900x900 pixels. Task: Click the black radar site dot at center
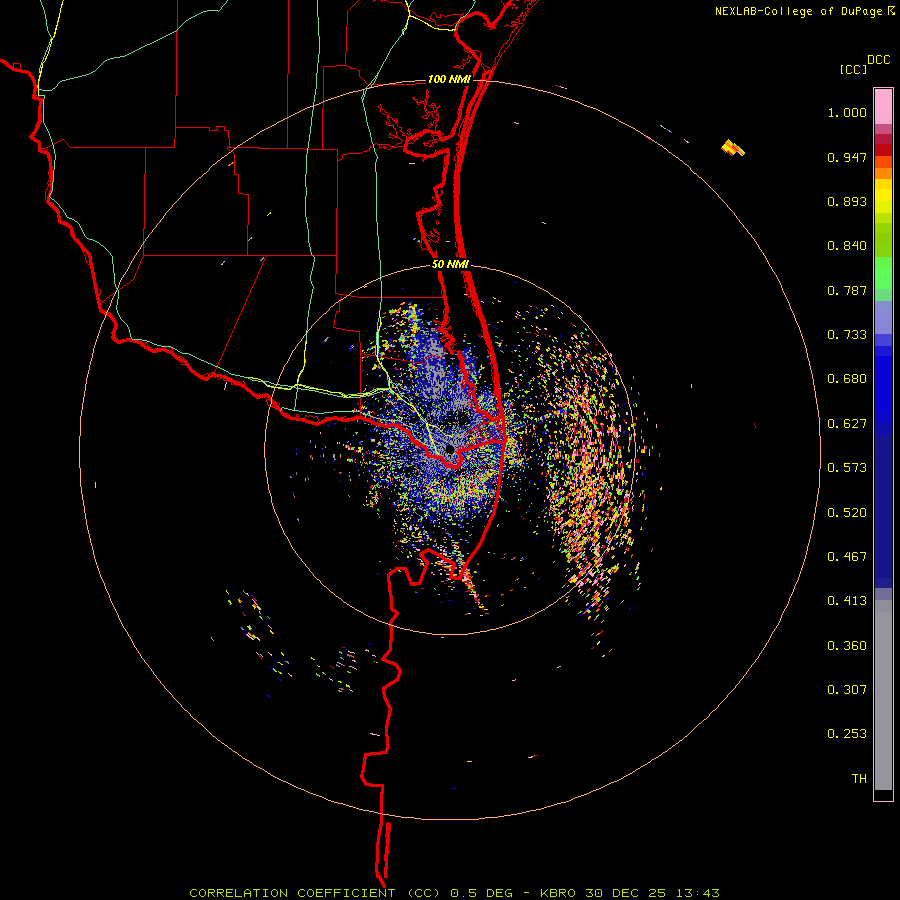450,449
